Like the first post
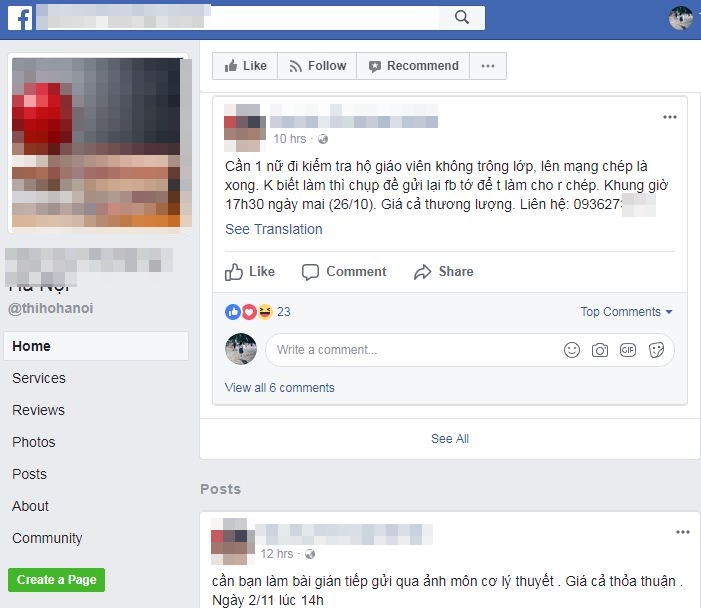This screenshot has height=608, width=701. [249, 271]
